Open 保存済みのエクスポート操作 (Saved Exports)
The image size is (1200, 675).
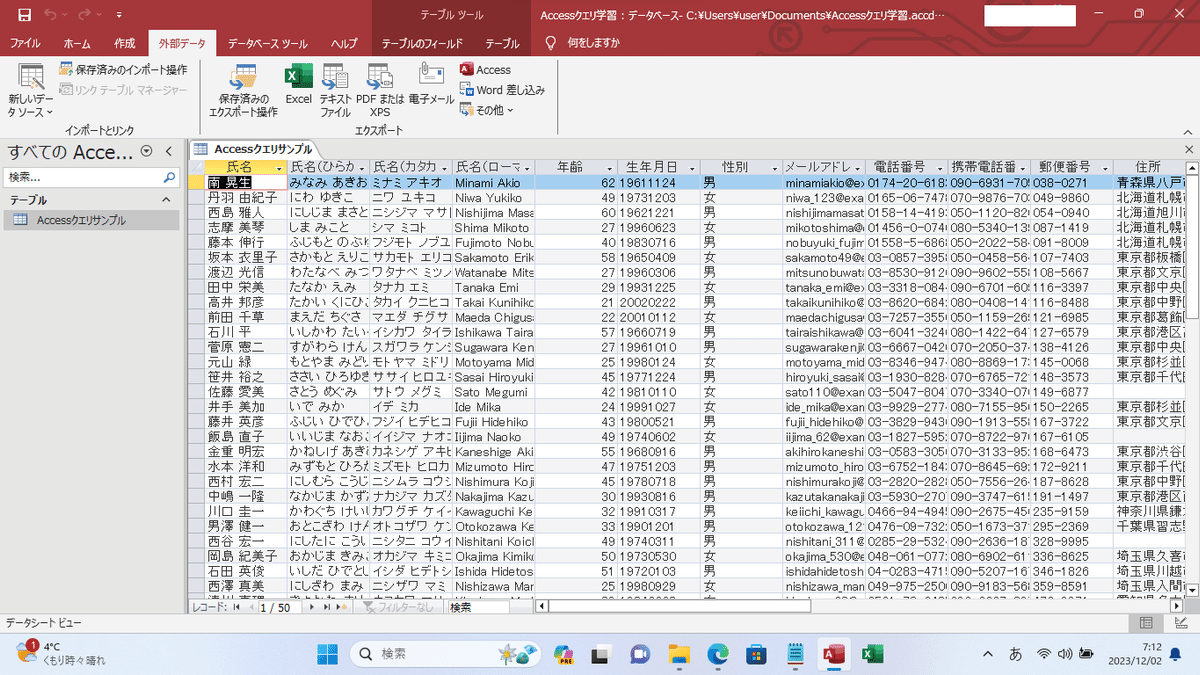pyautogui.click(x=243, y=90)
